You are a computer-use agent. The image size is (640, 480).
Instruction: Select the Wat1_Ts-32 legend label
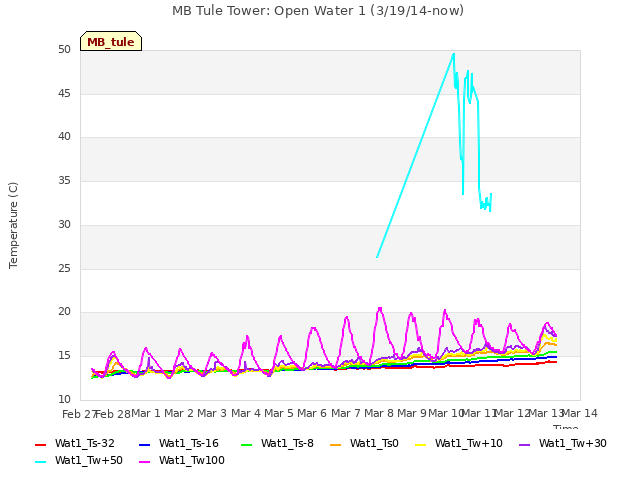84,443
